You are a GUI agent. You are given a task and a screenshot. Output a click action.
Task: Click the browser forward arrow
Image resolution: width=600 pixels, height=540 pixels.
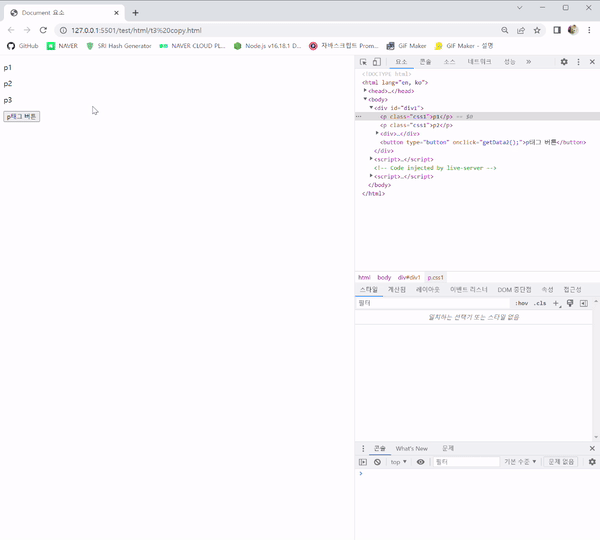[27, 30]
